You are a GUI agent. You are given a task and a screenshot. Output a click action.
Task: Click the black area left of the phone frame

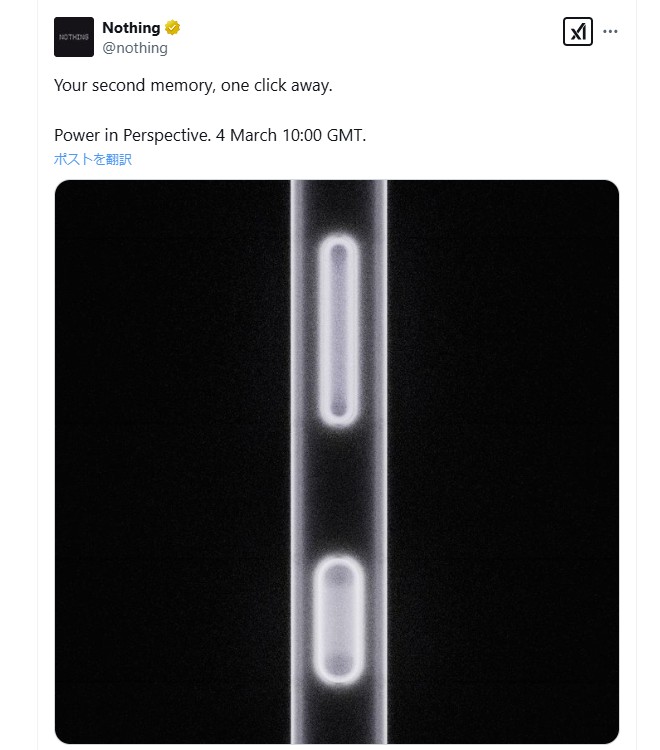pos(170,460)
